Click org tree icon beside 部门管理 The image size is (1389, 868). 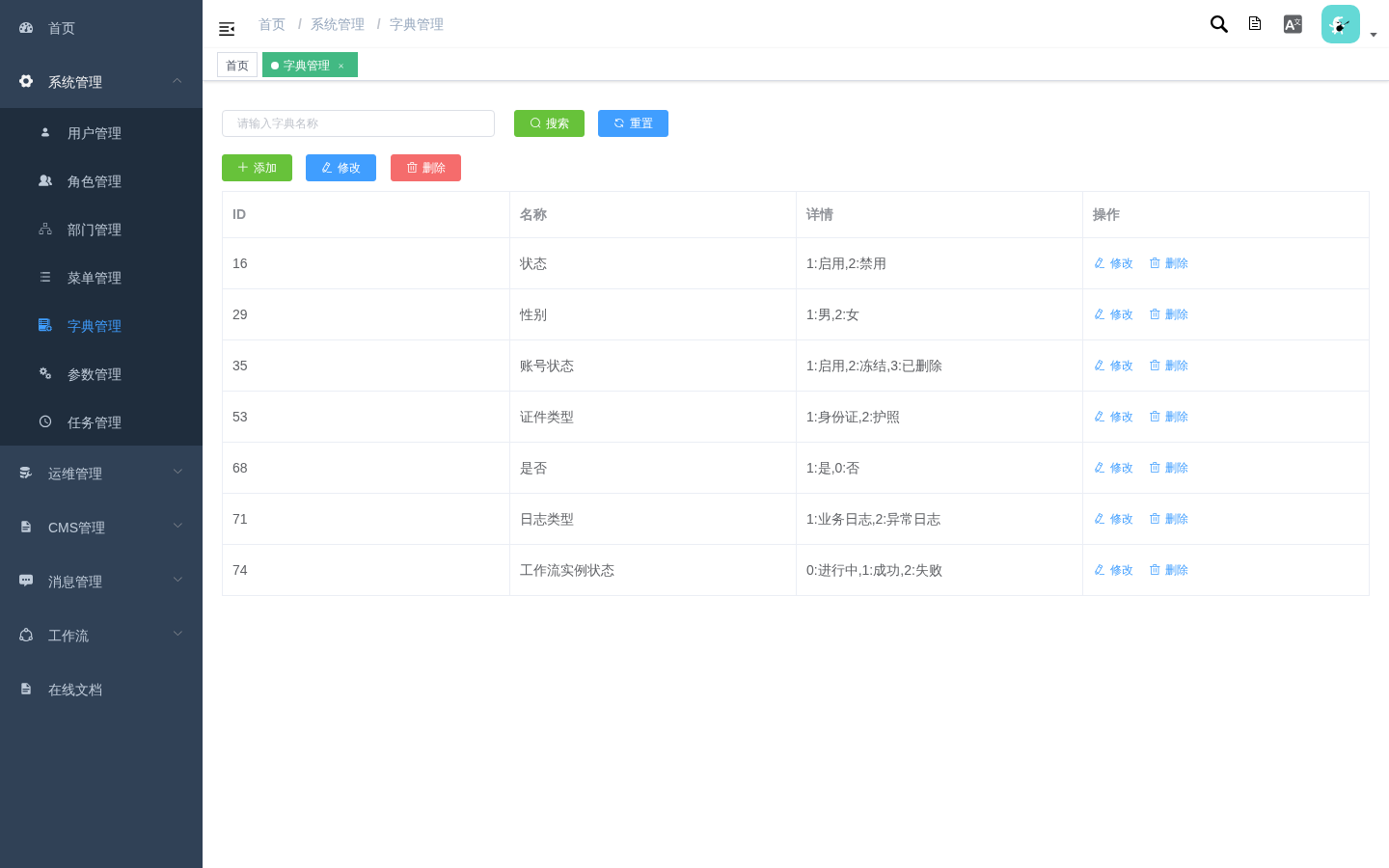[45, 229]
